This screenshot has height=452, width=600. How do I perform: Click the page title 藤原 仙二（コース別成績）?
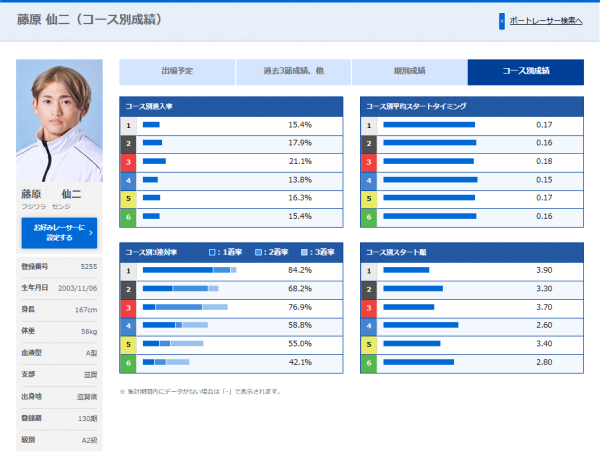[x=89, y=20]
